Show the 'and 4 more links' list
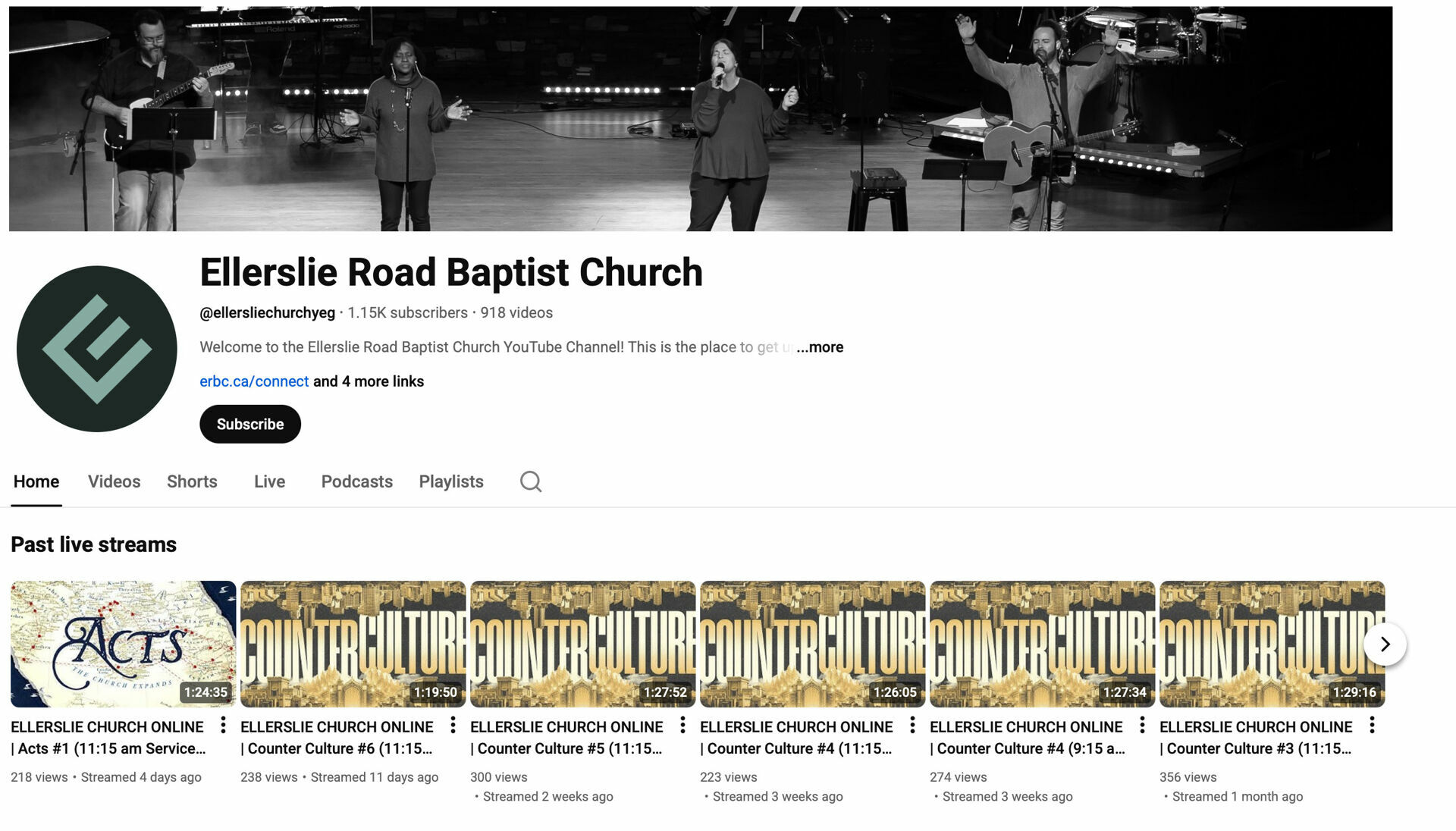The image size is (1456, 831). click(x=369, y=381)
